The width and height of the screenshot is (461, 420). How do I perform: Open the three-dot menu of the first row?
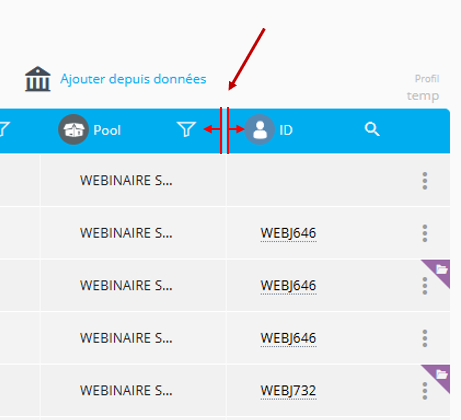click(425, 181)
